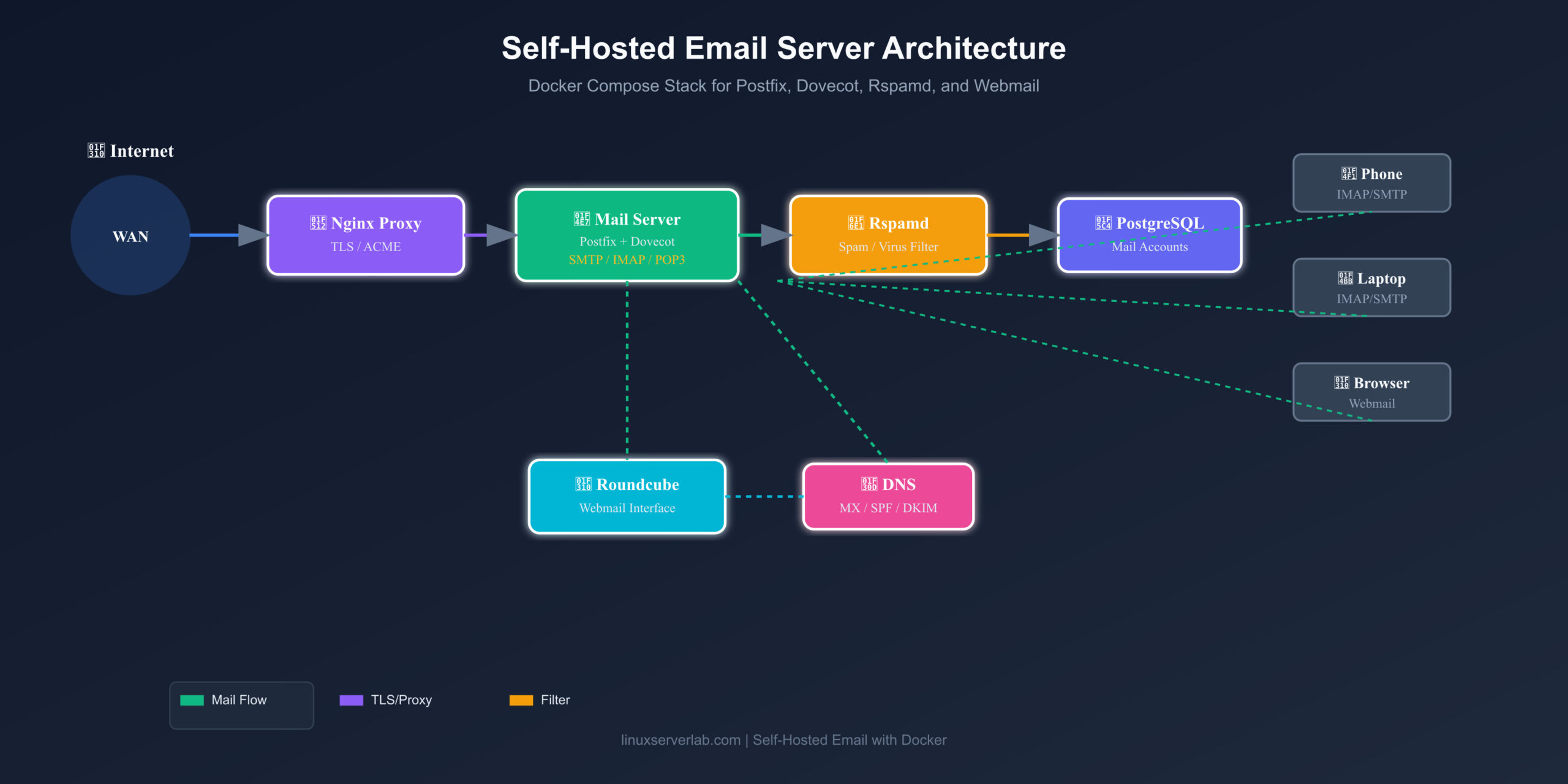Click the 'Webmail Interface' text

(x=627, y=508)
